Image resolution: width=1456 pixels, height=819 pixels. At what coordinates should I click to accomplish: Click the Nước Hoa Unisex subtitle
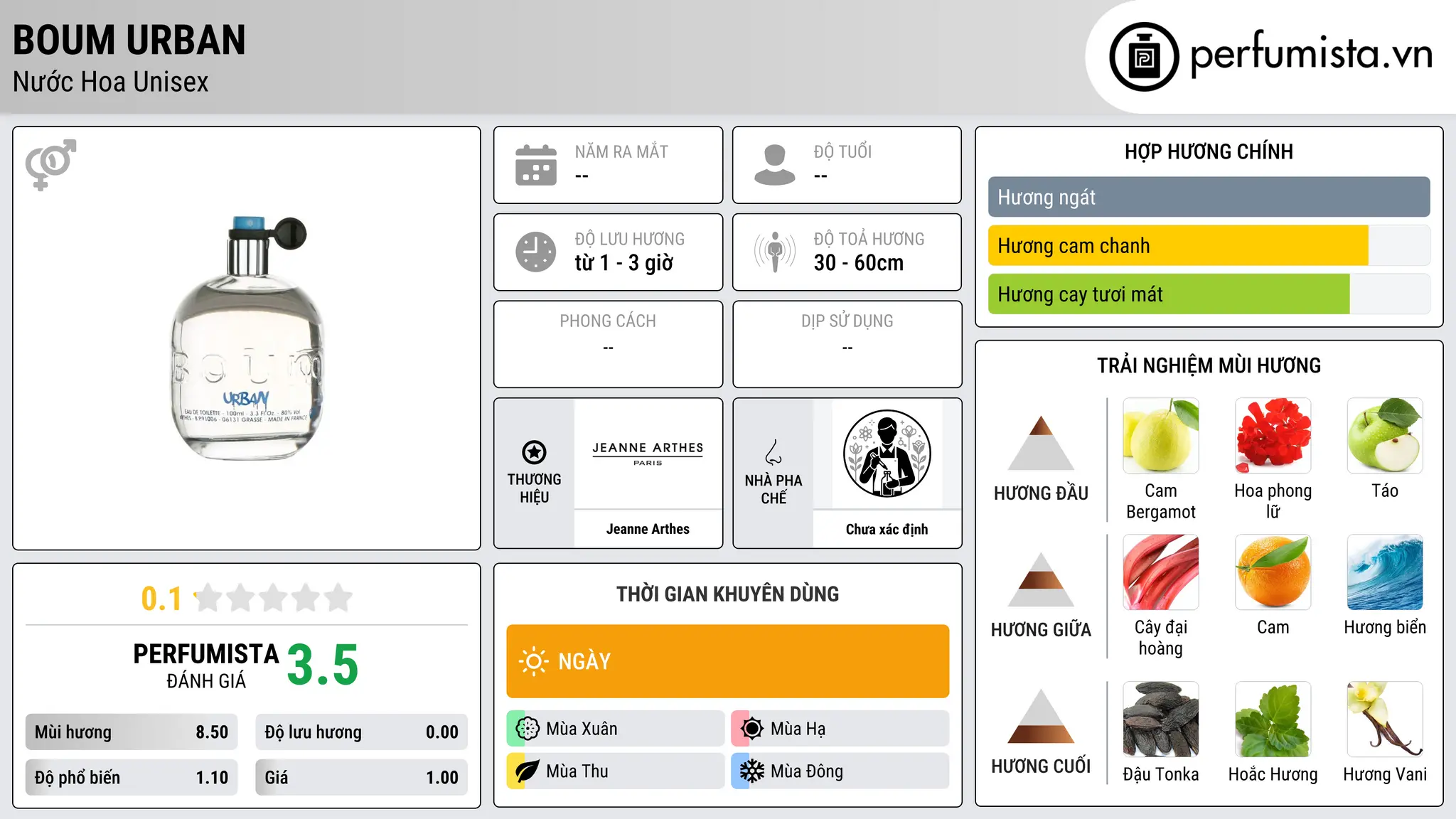click(111, 82)
